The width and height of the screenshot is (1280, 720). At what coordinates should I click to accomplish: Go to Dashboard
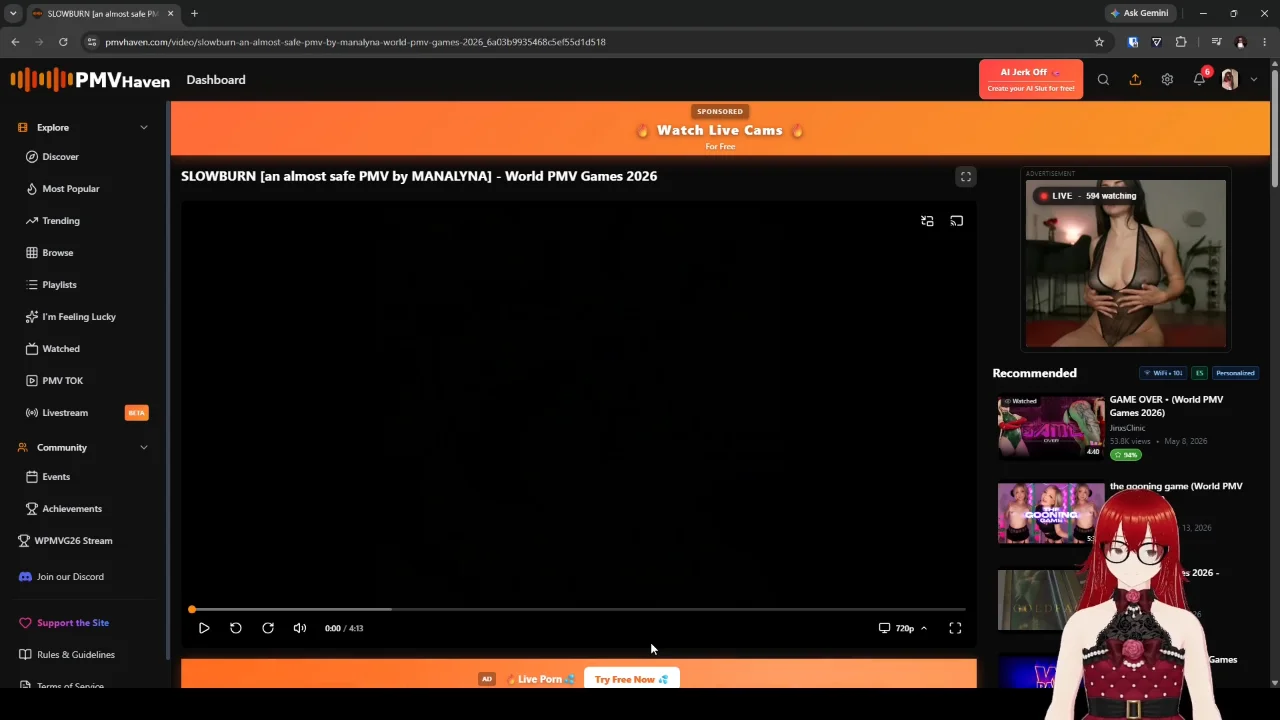(216, 80)
